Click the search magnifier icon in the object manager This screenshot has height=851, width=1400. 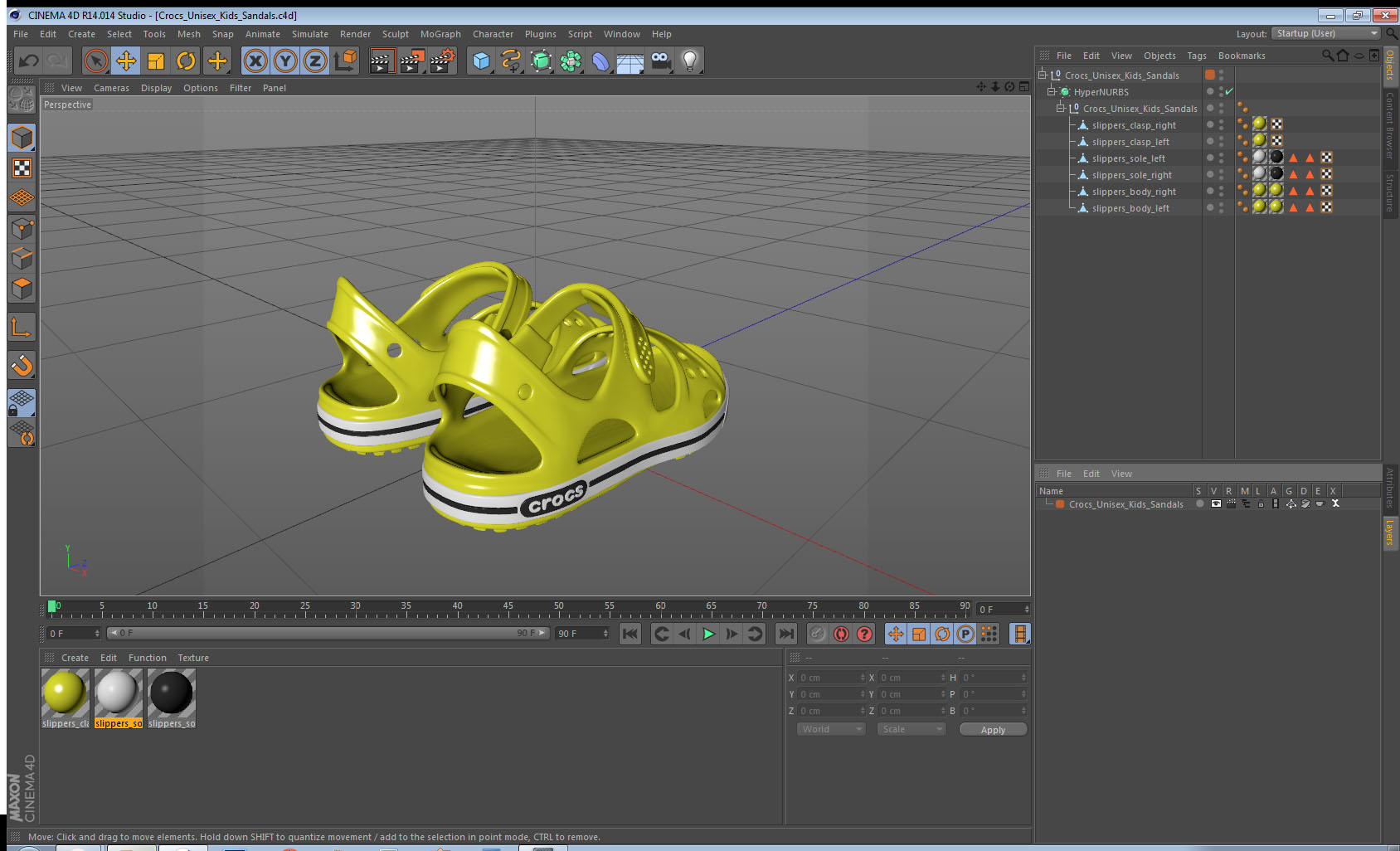pyautogui.click(x=1327, y=56)
